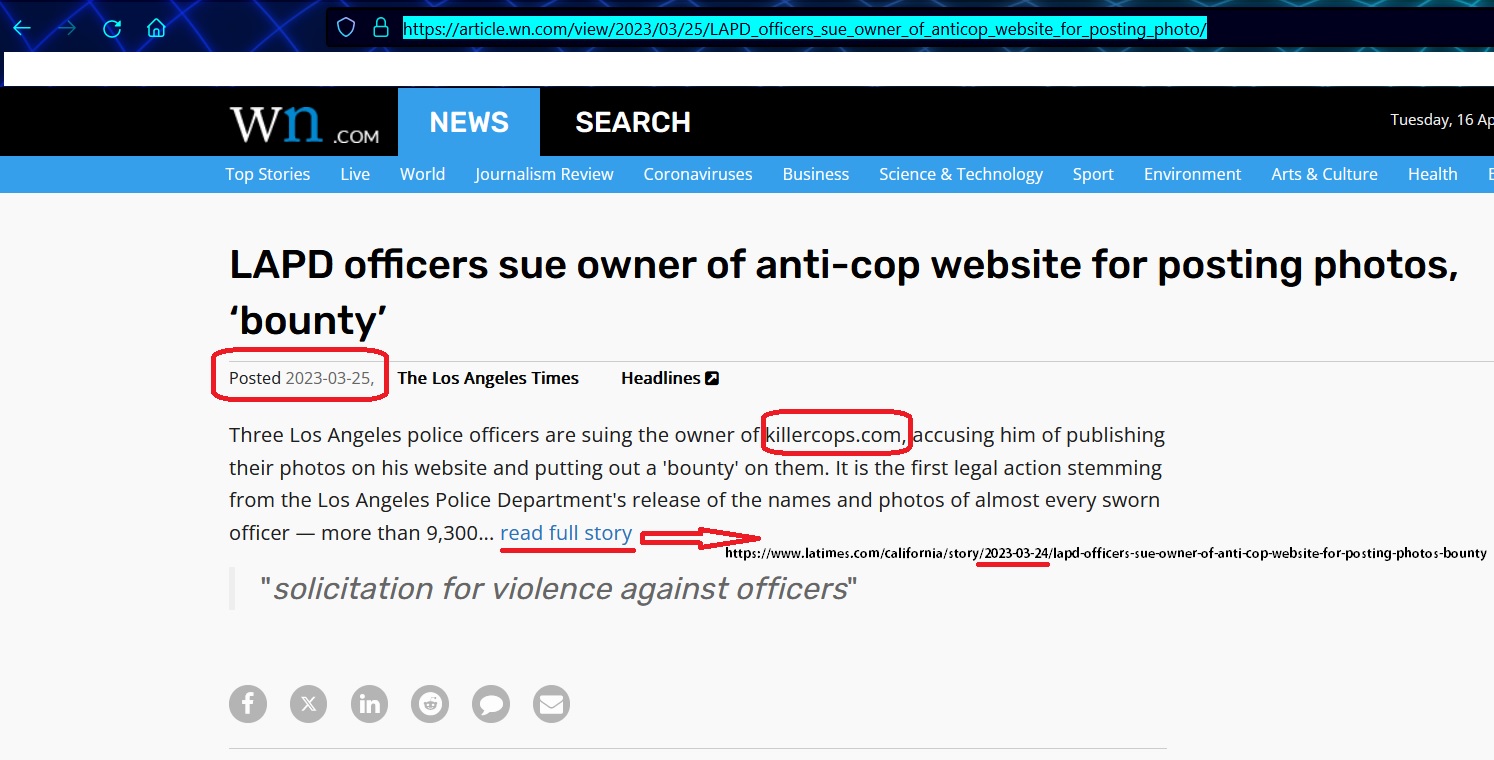This screenshot has height=760, width=1494.
Task: Click the tracking protection shield icon
Action: 346,28
